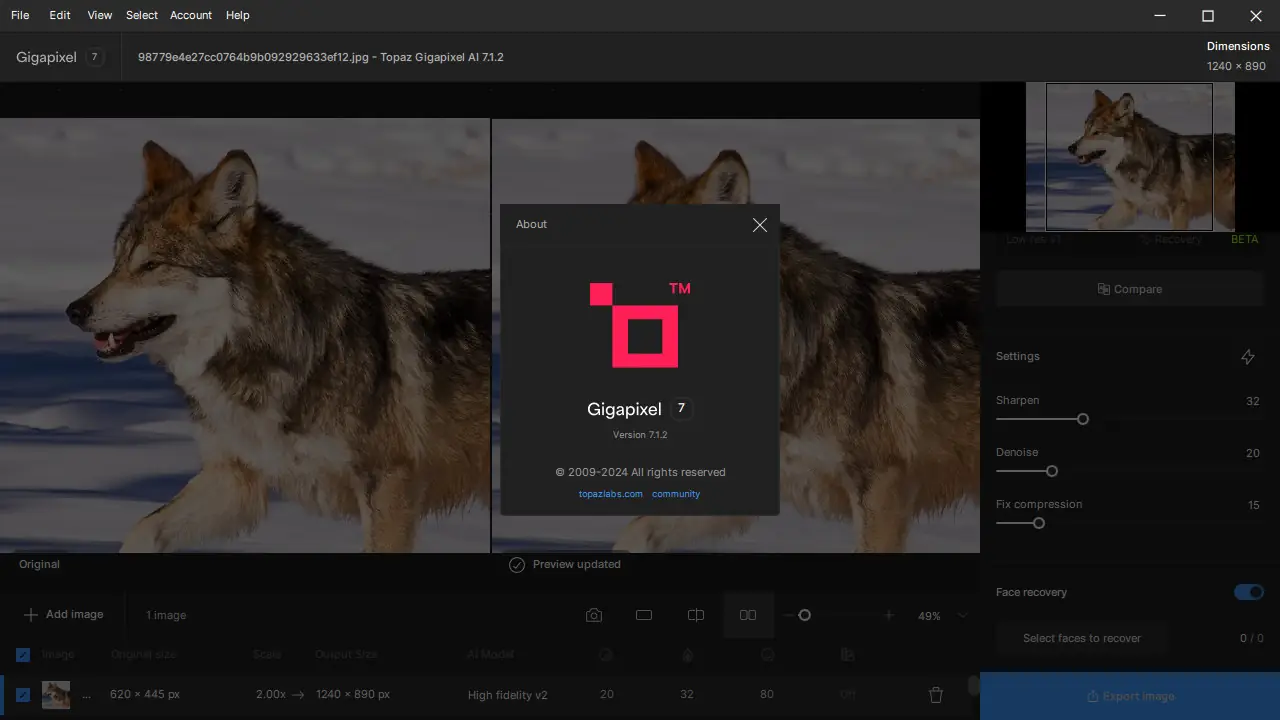This screenshot has height=720, width=1280.
Task: Click Add image button
Action: [x=64, y=614]
